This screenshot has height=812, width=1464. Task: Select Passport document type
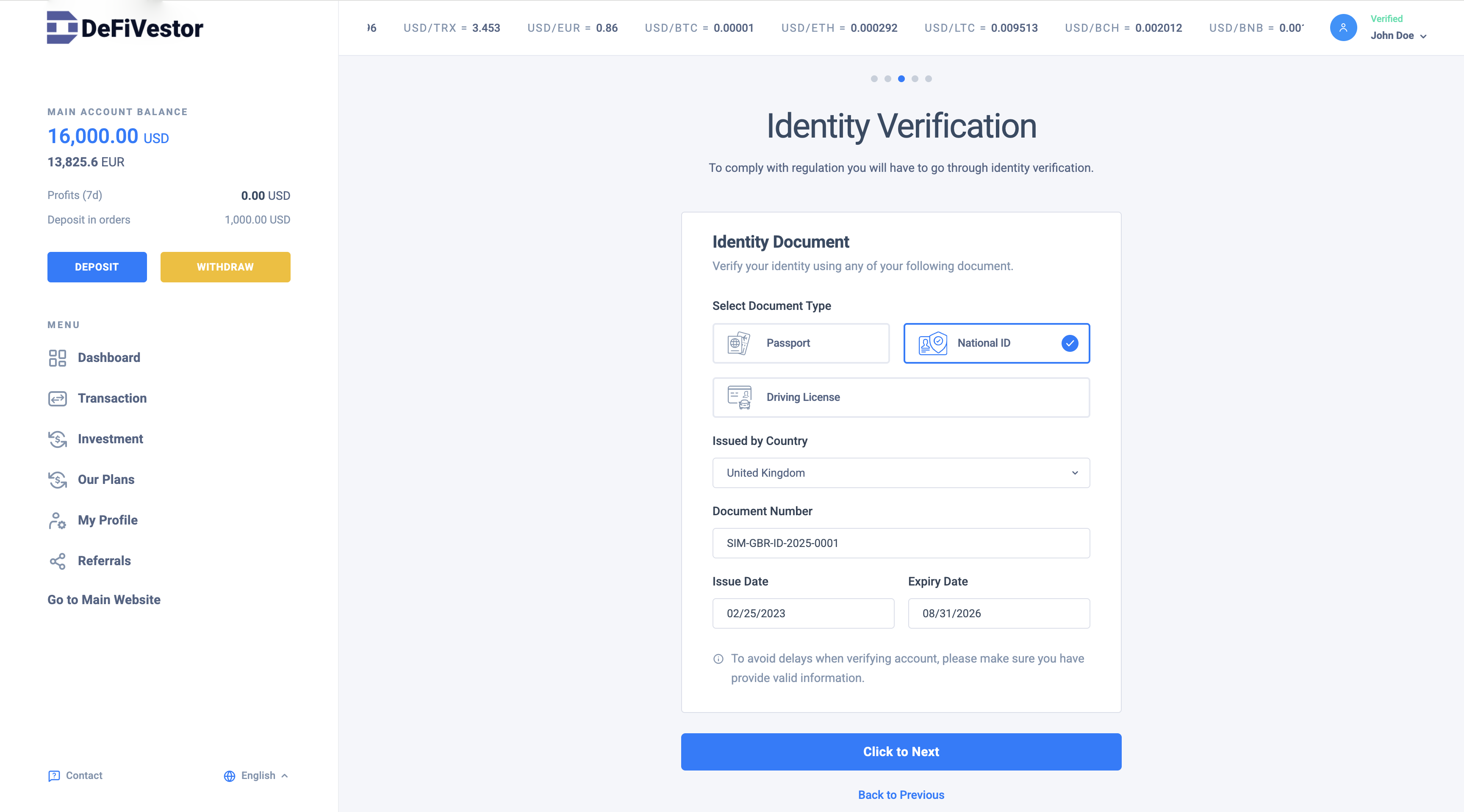(800, 343)
